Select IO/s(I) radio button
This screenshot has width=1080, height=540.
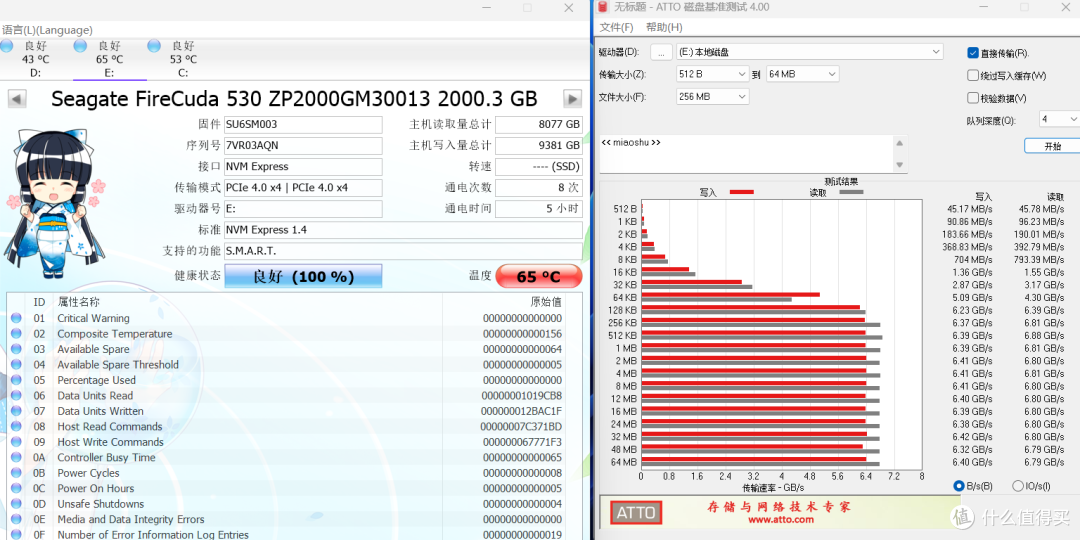(1017, 486)
